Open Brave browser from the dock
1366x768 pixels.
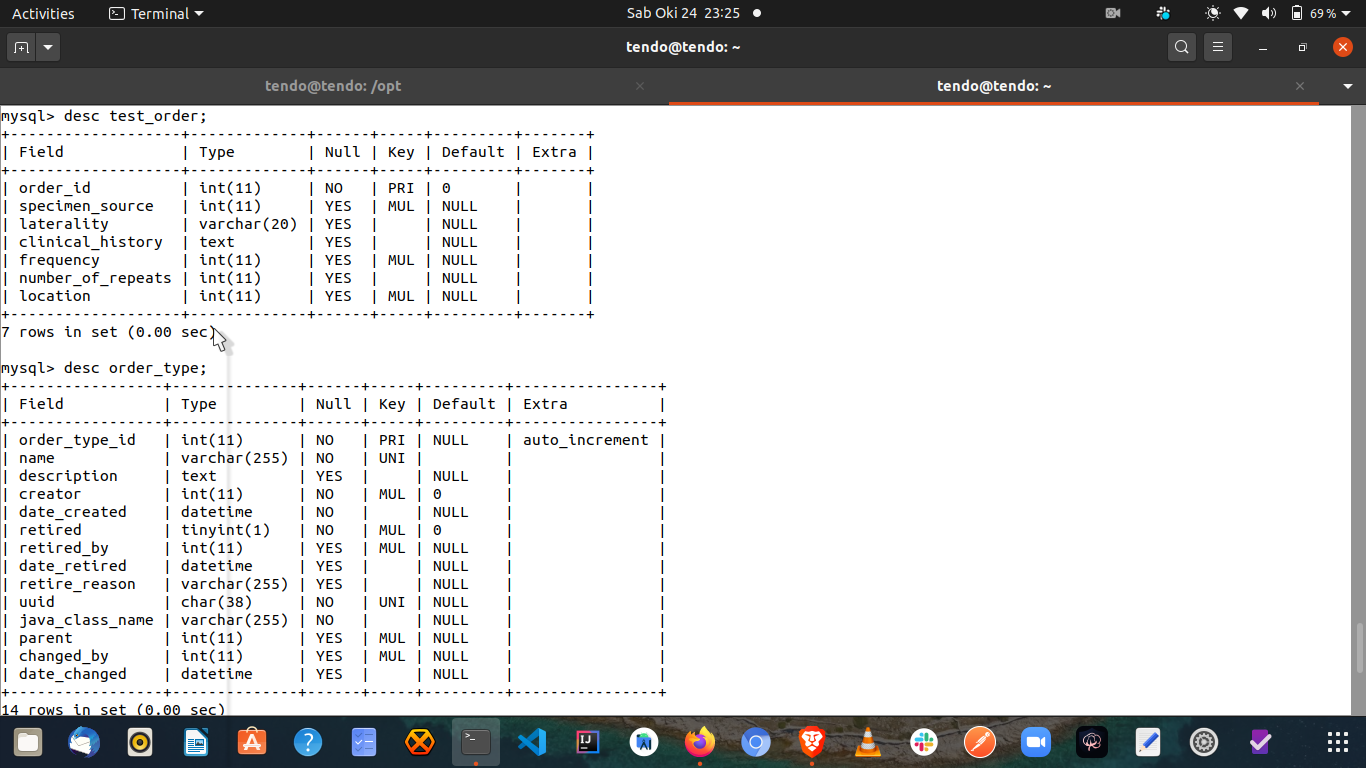[x=812, y=742]
